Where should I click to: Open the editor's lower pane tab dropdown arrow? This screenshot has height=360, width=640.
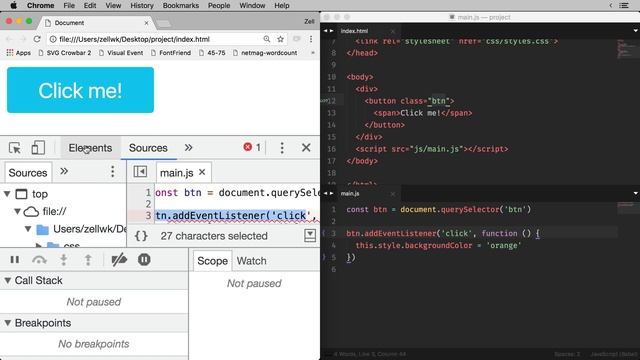[x=636, y=193]
